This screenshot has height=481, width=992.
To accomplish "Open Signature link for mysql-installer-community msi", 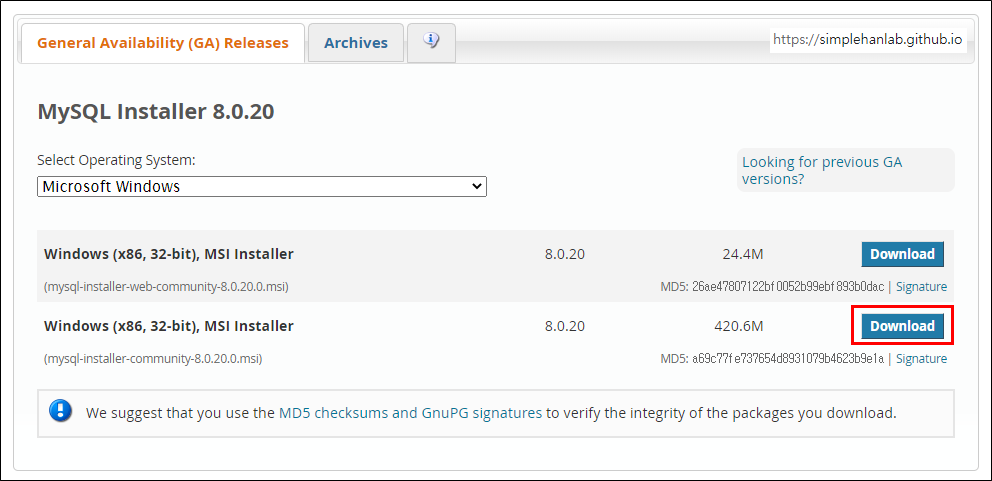I will coord(921,359).
